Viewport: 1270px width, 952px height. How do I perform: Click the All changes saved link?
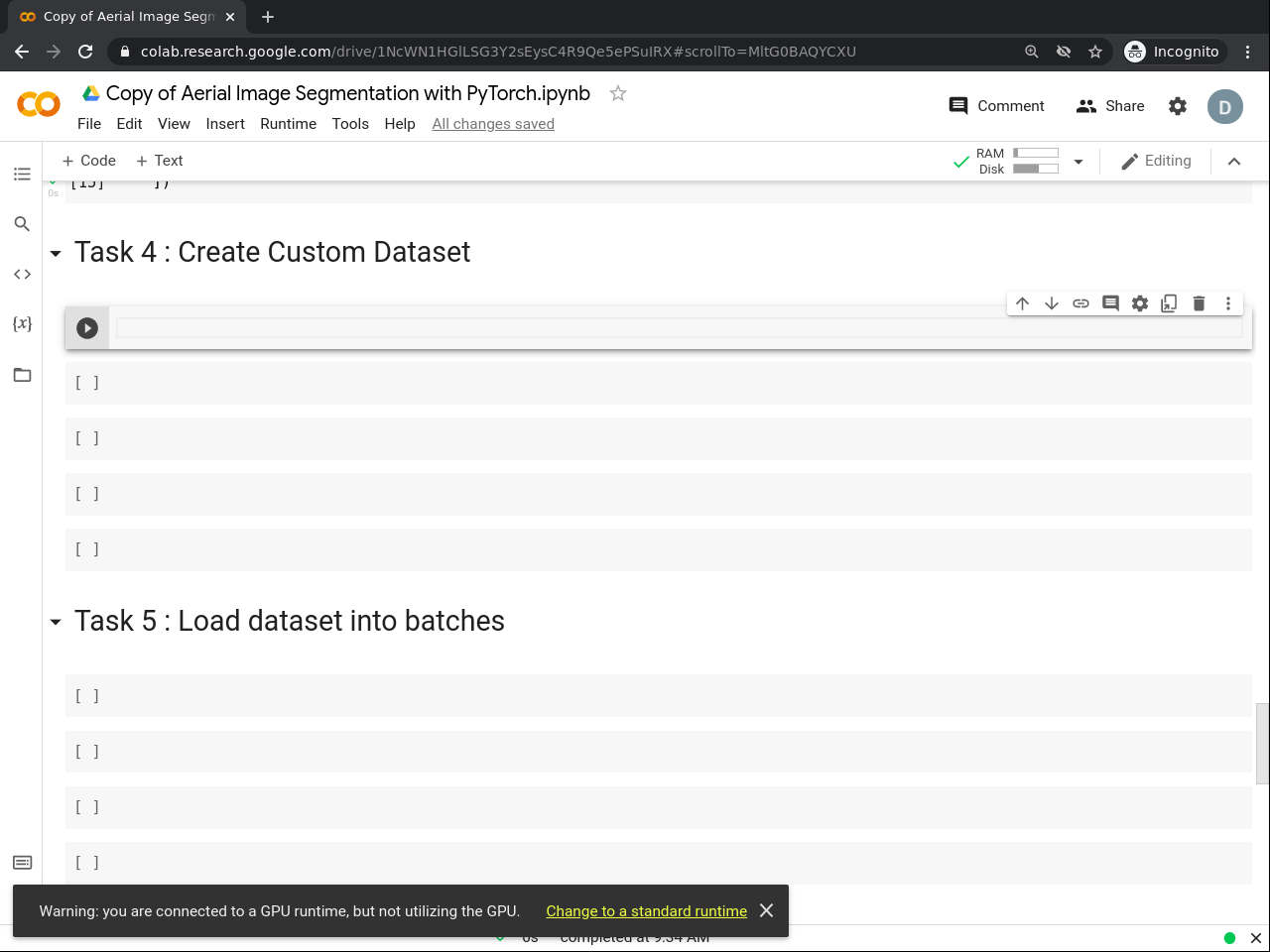493,124
